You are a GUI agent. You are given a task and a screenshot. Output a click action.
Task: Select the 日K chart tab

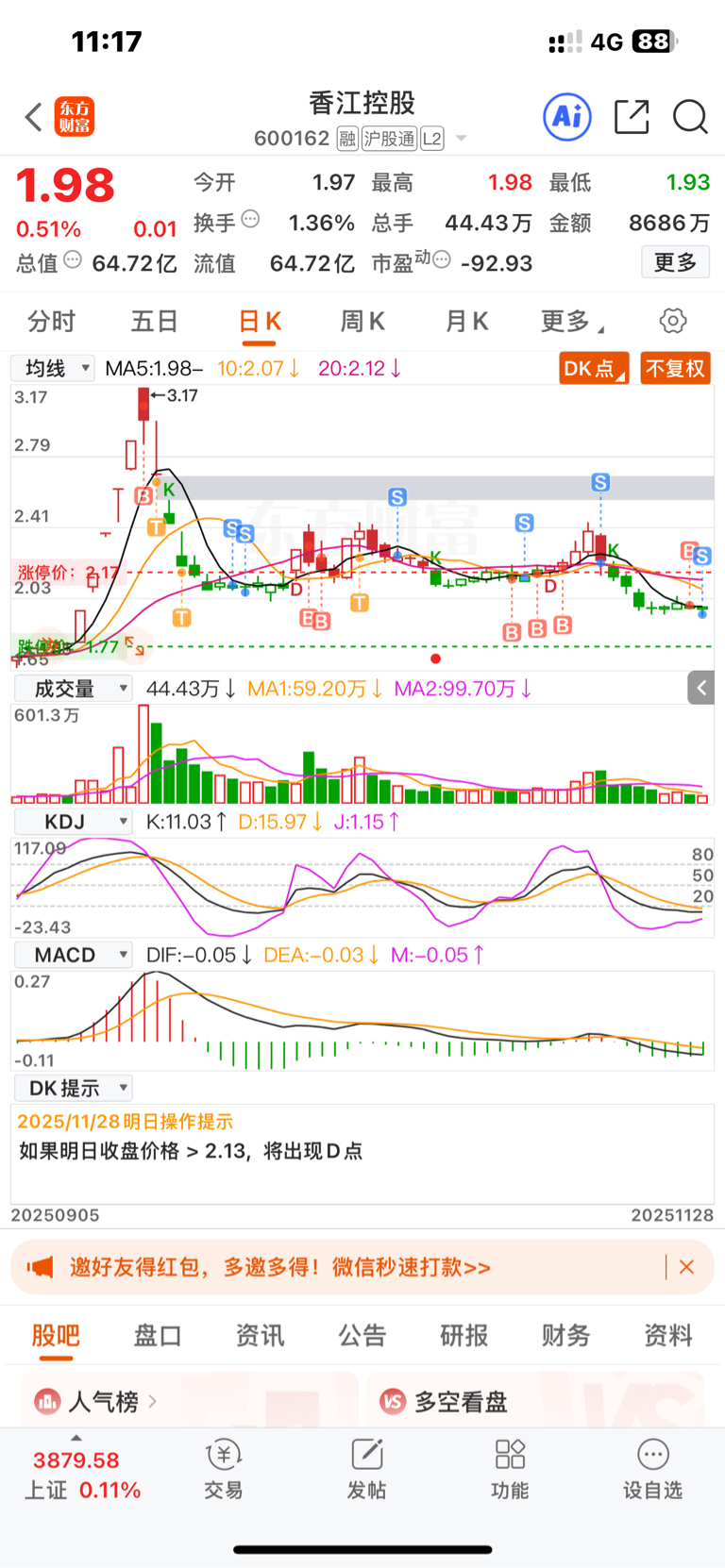click(x=260, y=322)
